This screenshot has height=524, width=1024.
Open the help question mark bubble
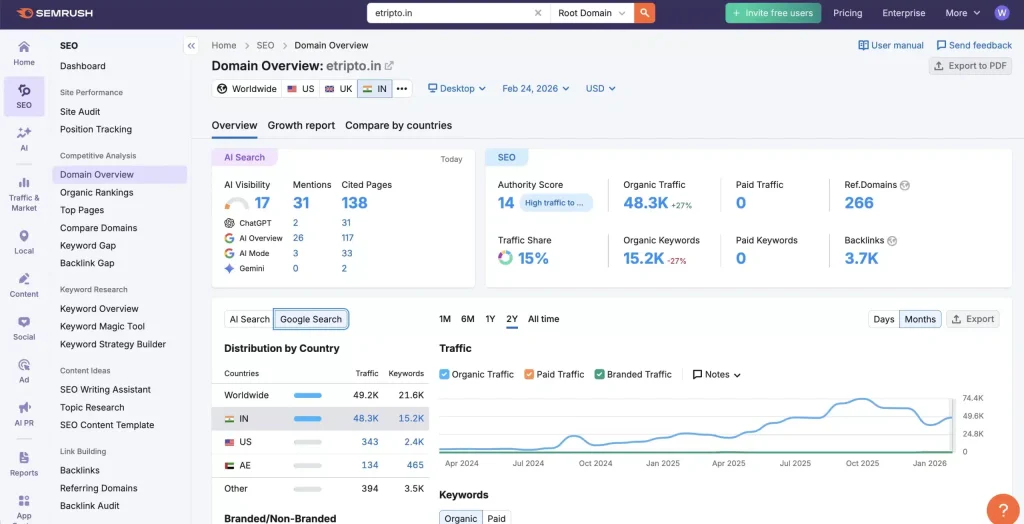click(x=1003, y=510)
